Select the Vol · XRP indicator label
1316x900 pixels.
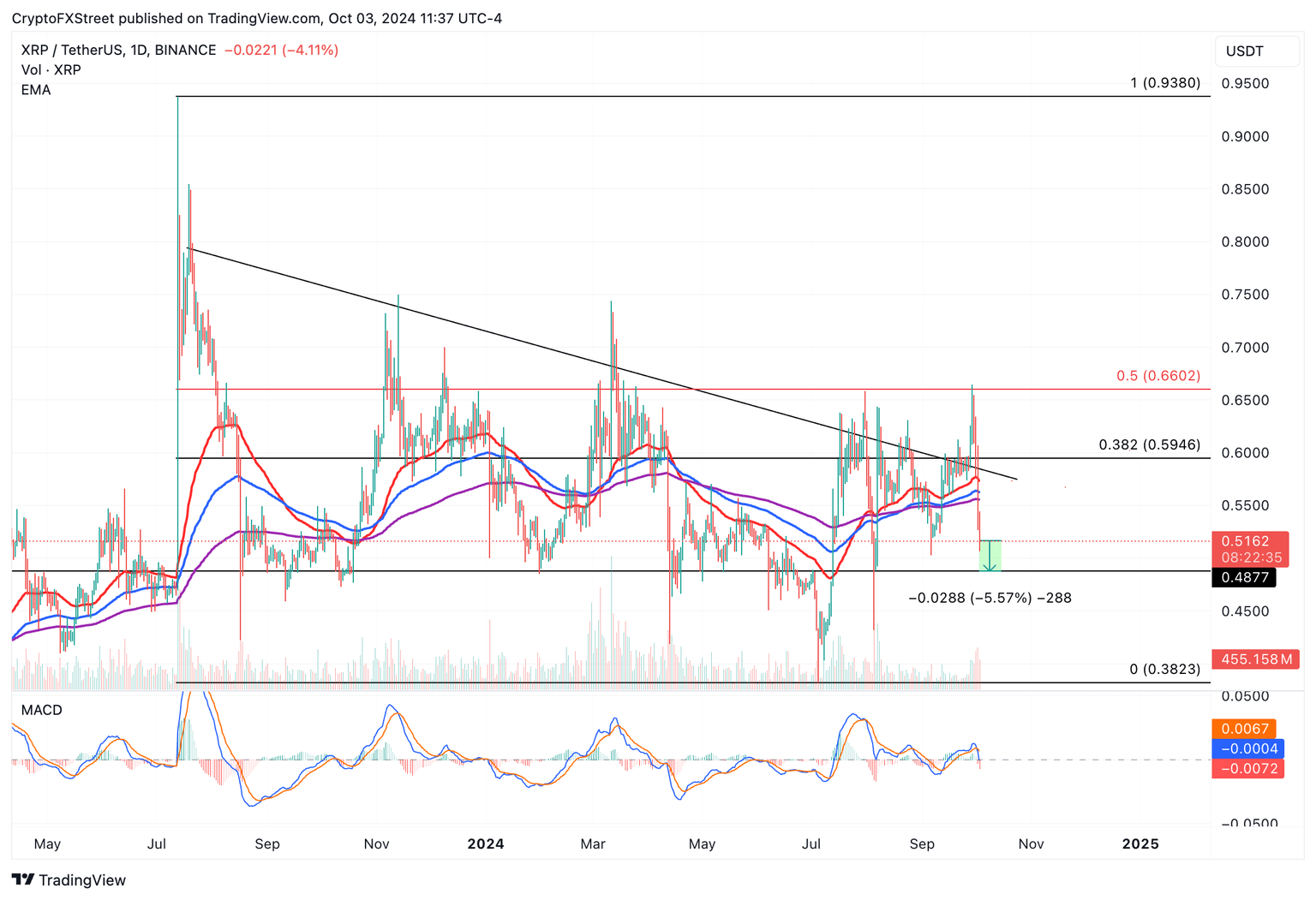[x=51, y=70]
